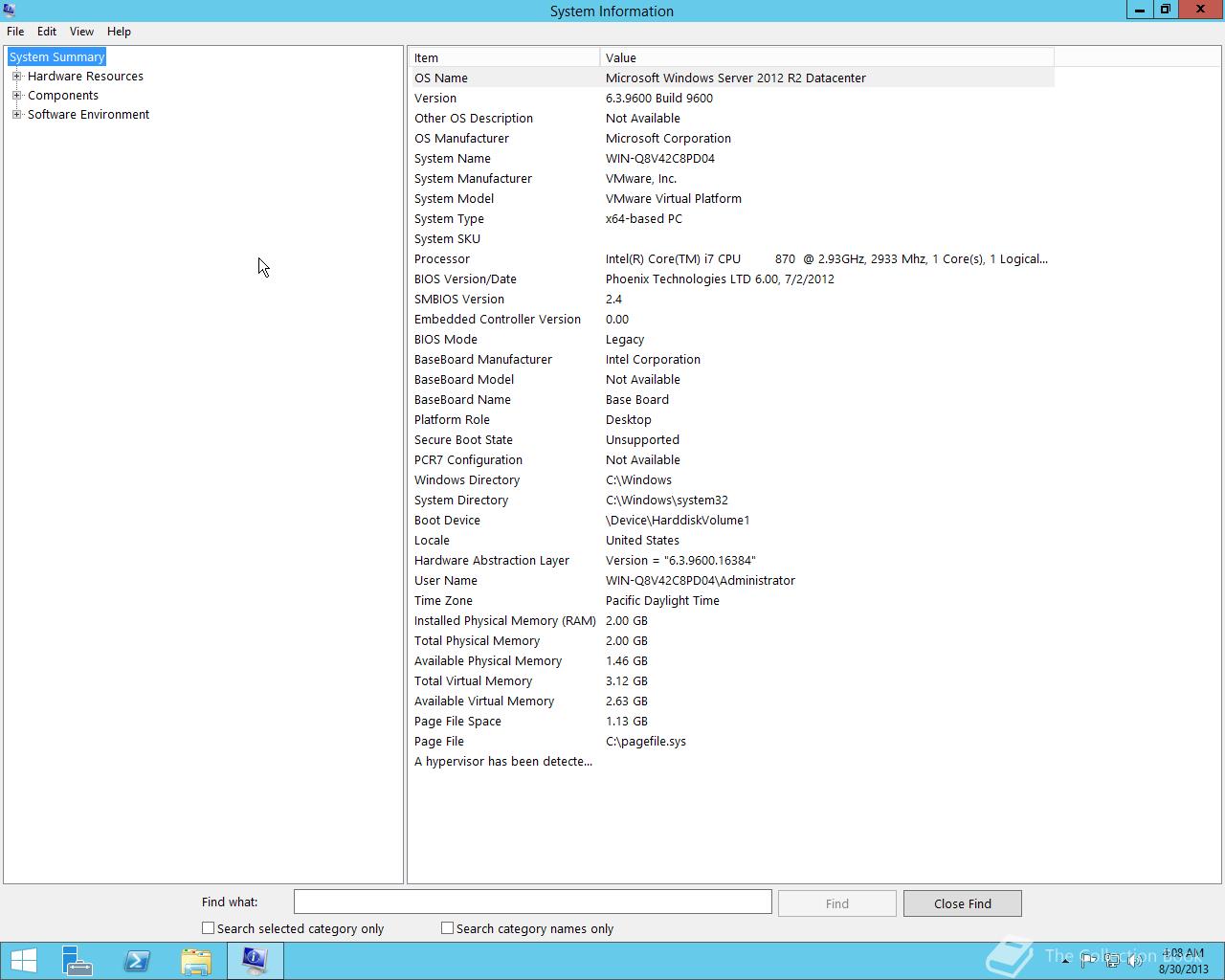The height and width of the screenshot is (980, 1225).
Task: Click the Find button
Action: pyautogui.click(x=837, y=903)
